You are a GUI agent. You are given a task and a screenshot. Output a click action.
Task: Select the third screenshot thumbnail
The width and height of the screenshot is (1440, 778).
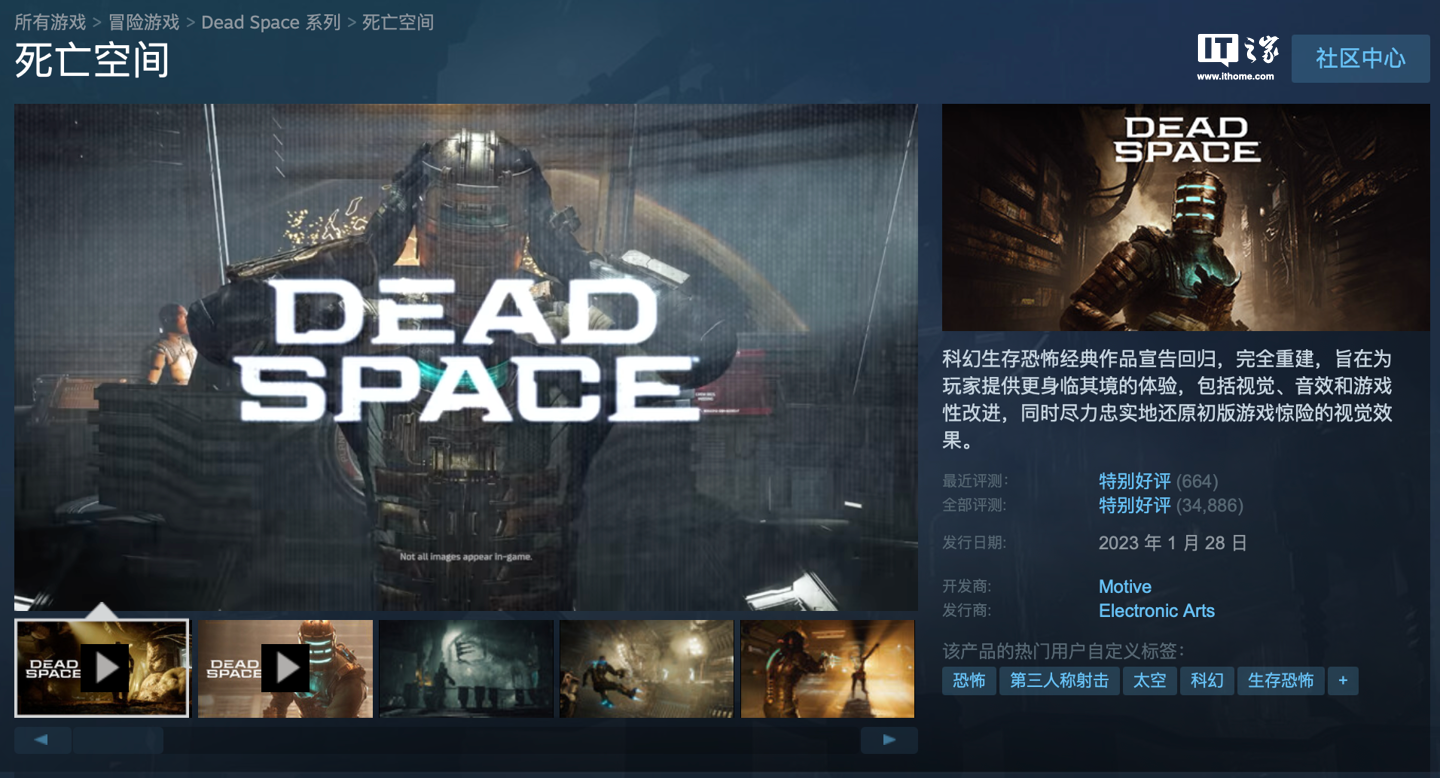(x=466, y=668)
